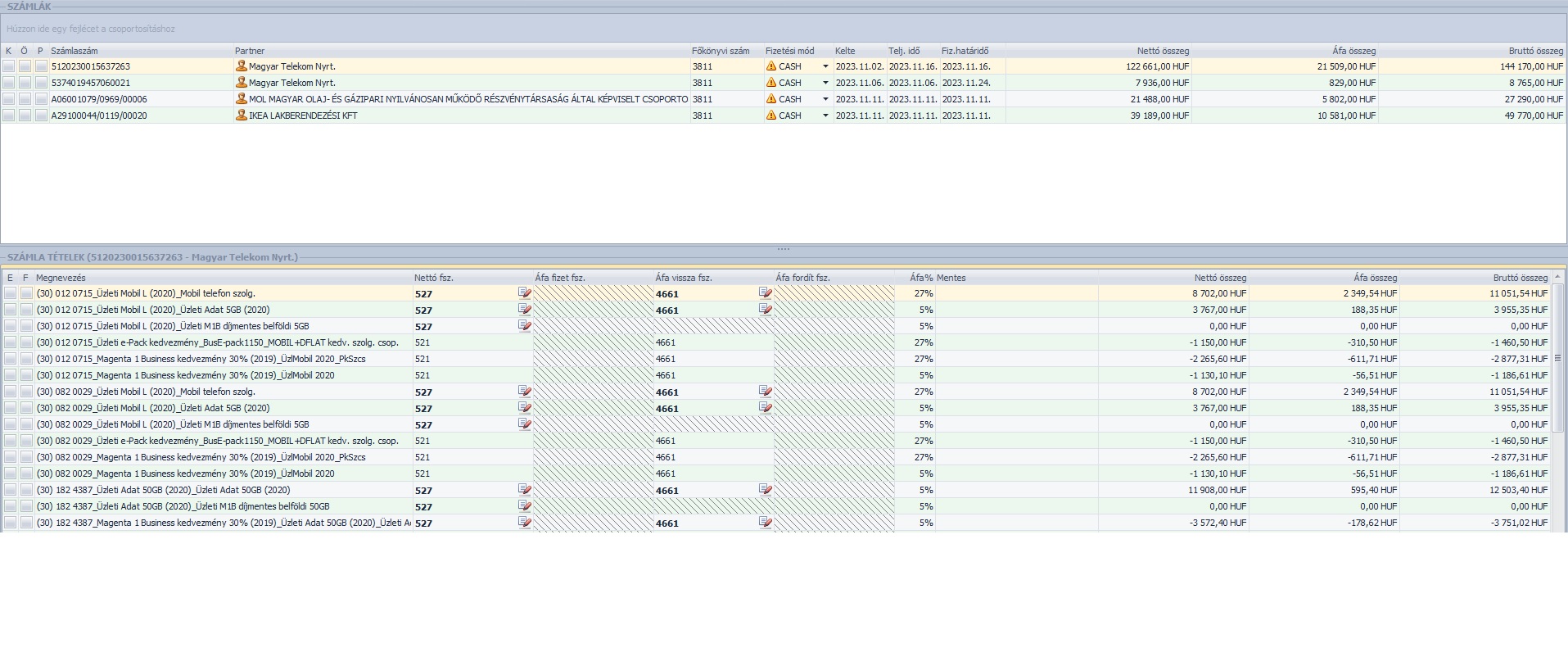
Task: Expand payment method dropdown for IKEA invoice
Action: (825, 116)
